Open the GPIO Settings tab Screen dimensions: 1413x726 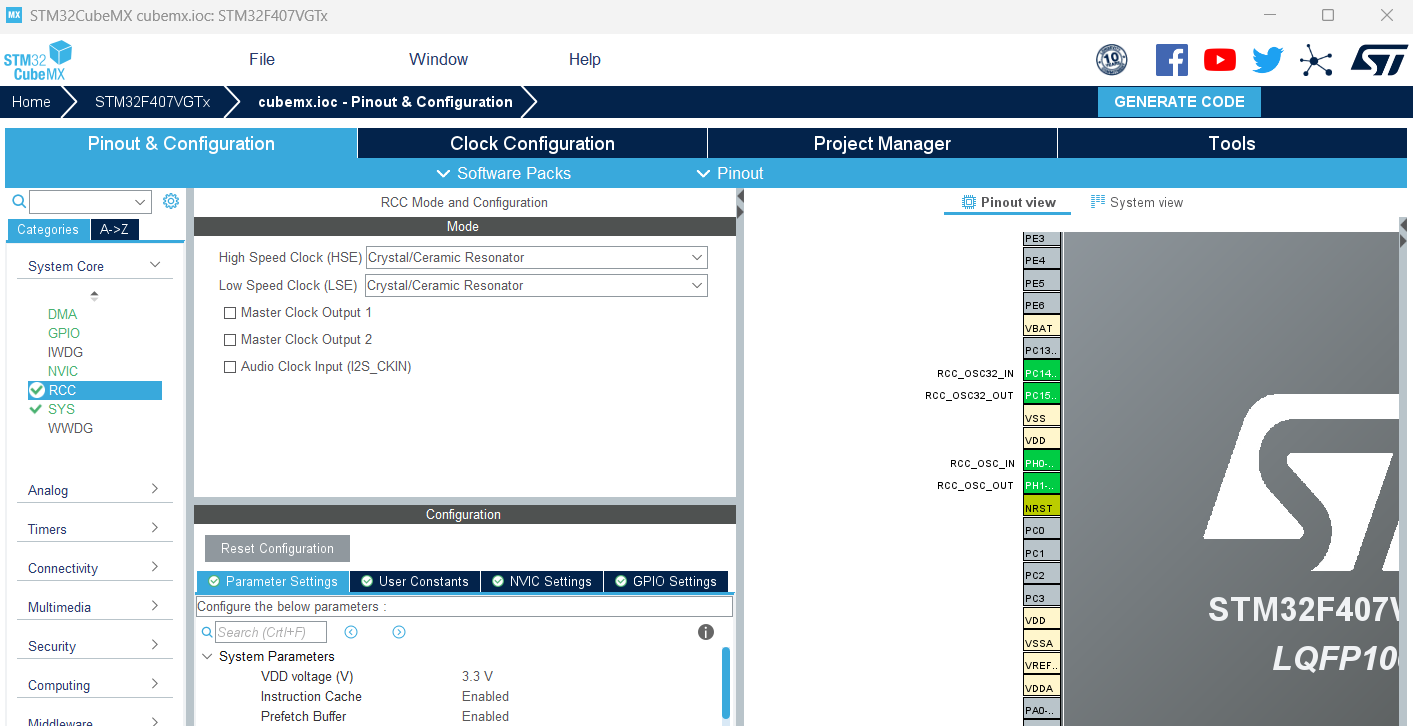pyautogui.click(x=666, y=581)
